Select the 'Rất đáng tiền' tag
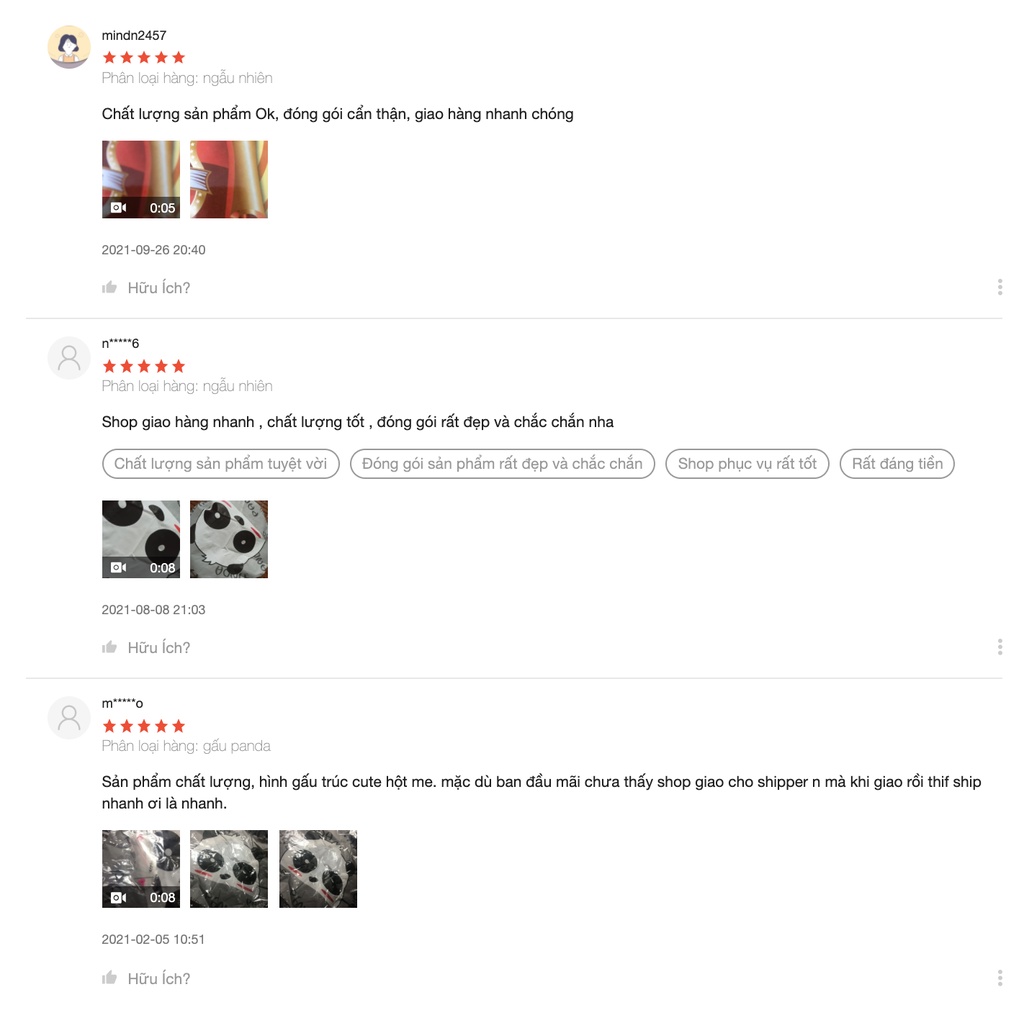1024x1024 pixels. pyautogui.click(x=897, y=464)
